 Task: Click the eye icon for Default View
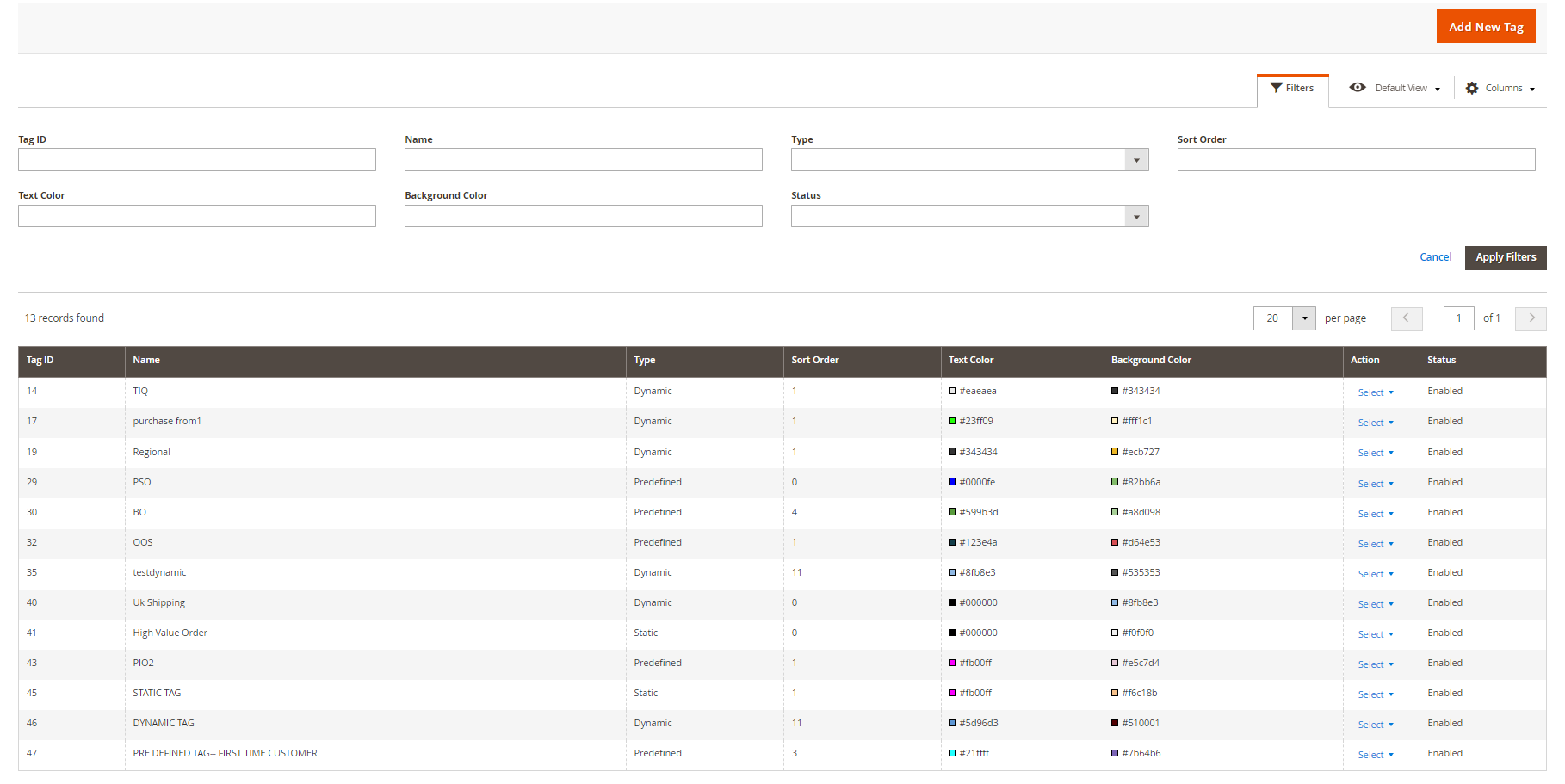[x=1358, y=88]
